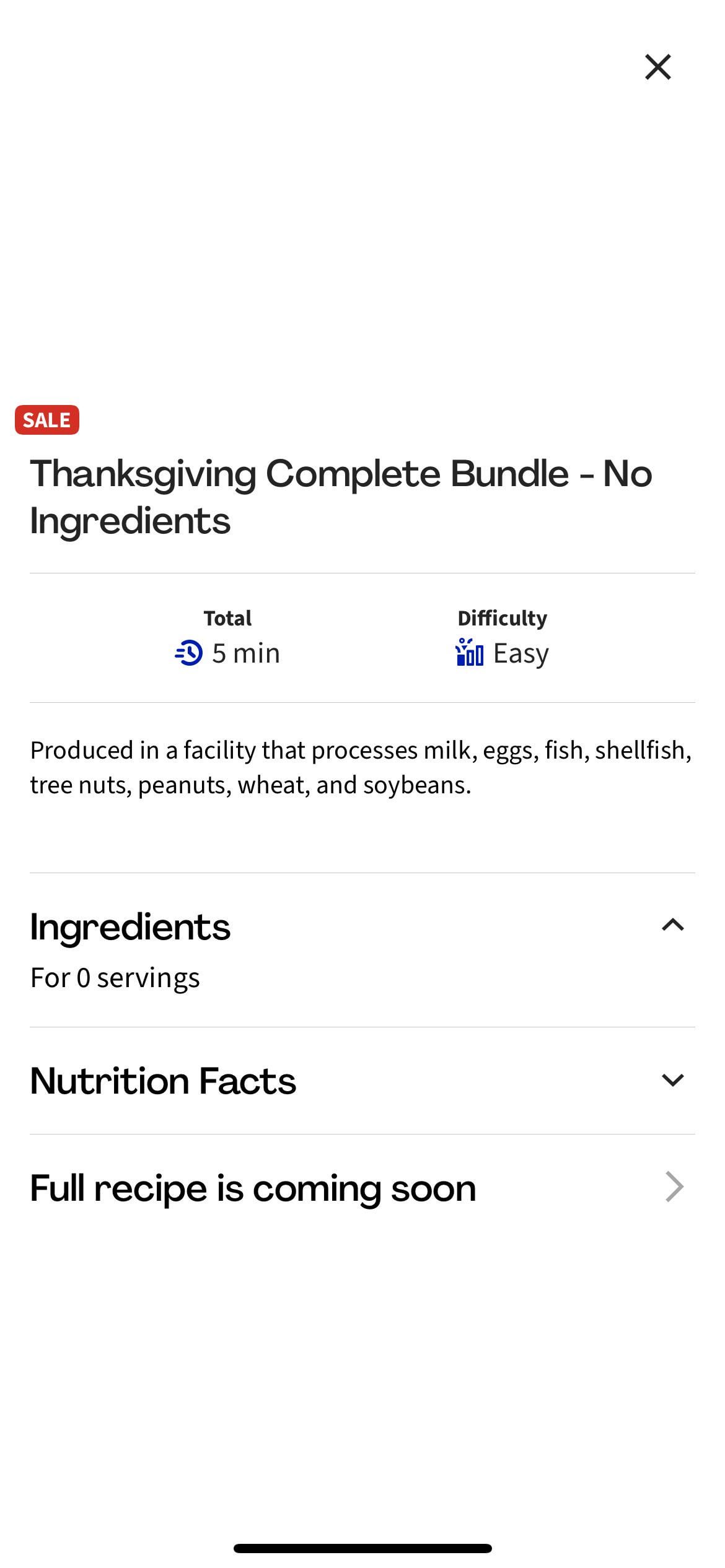Screen dimensions: 725x1568
Task: Tap the allergen facility notice paragraph
Action: (x=361, y=767)
